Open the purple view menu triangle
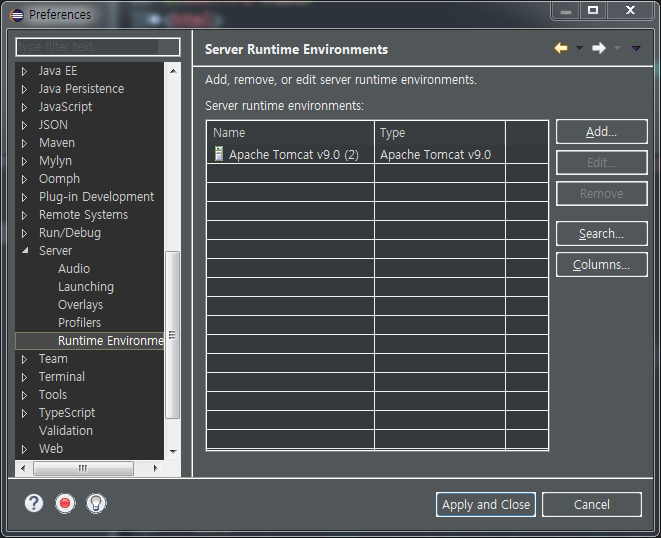The height and width of the screenshot is (538, 661). [636, 48]
